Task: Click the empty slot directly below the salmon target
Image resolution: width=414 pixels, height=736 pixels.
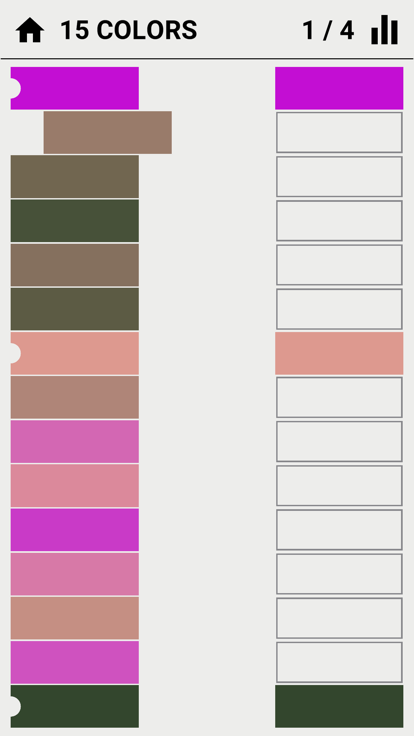Action: (339, 397)
